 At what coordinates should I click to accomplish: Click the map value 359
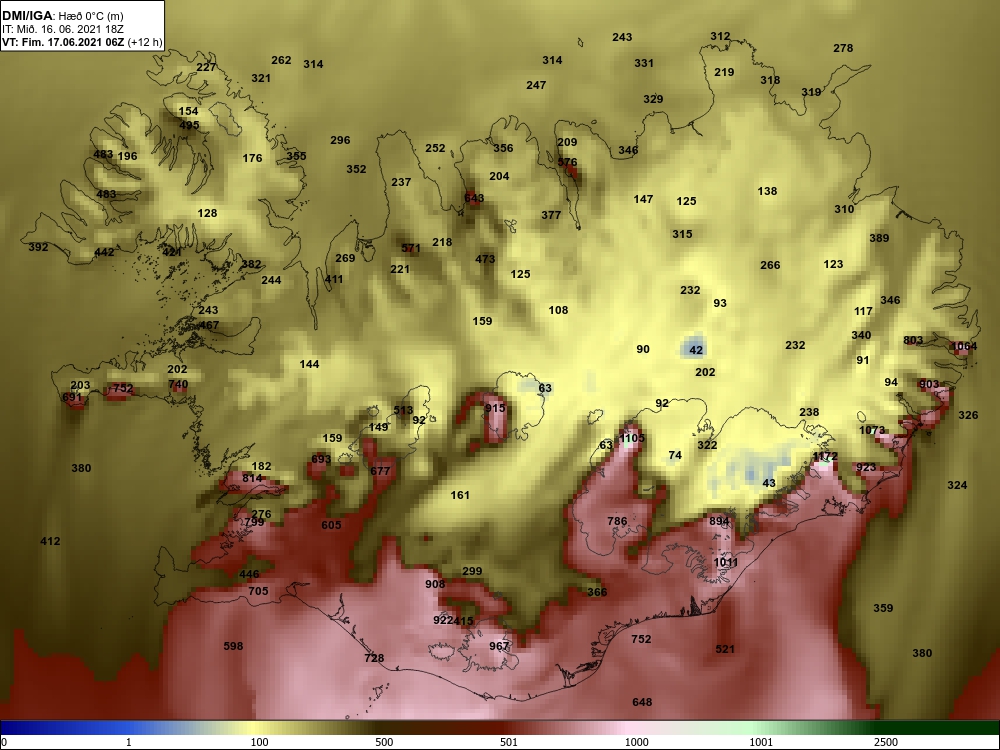(x=883, y=608)
